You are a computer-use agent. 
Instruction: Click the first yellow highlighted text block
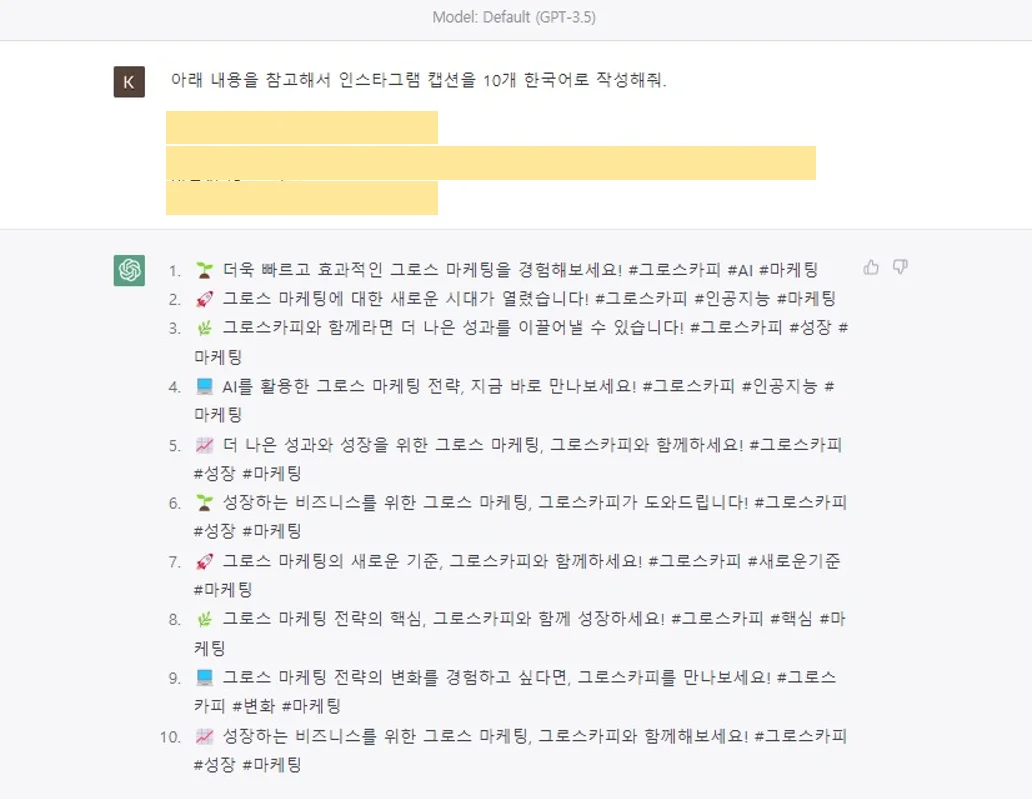click(301, 128)
